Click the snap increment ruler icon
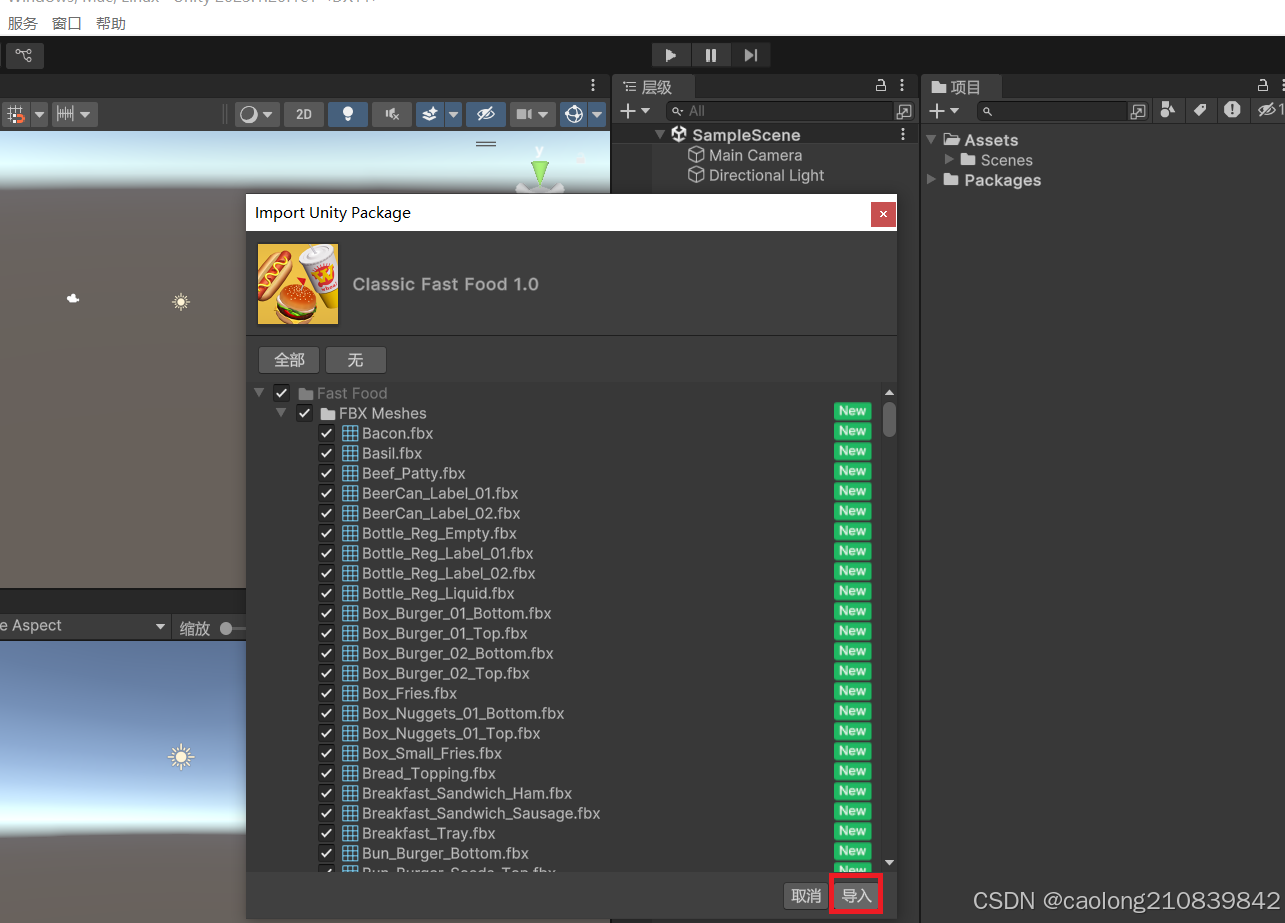Screen dimensions: 1285x923 65,115
